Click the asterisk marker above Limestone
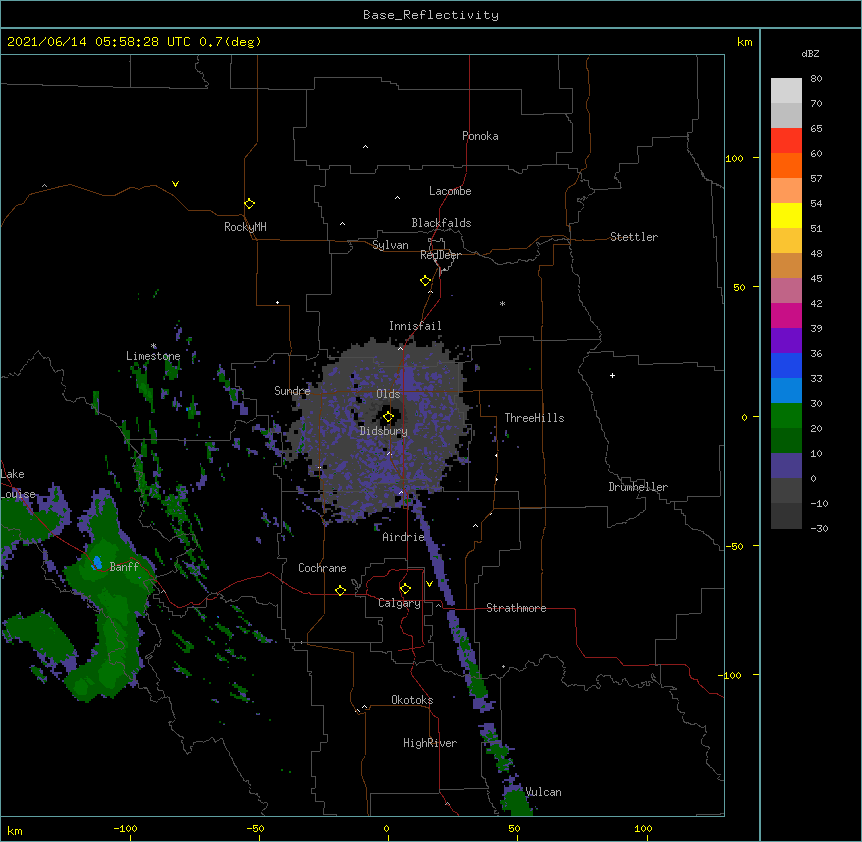 click(154, 346)
